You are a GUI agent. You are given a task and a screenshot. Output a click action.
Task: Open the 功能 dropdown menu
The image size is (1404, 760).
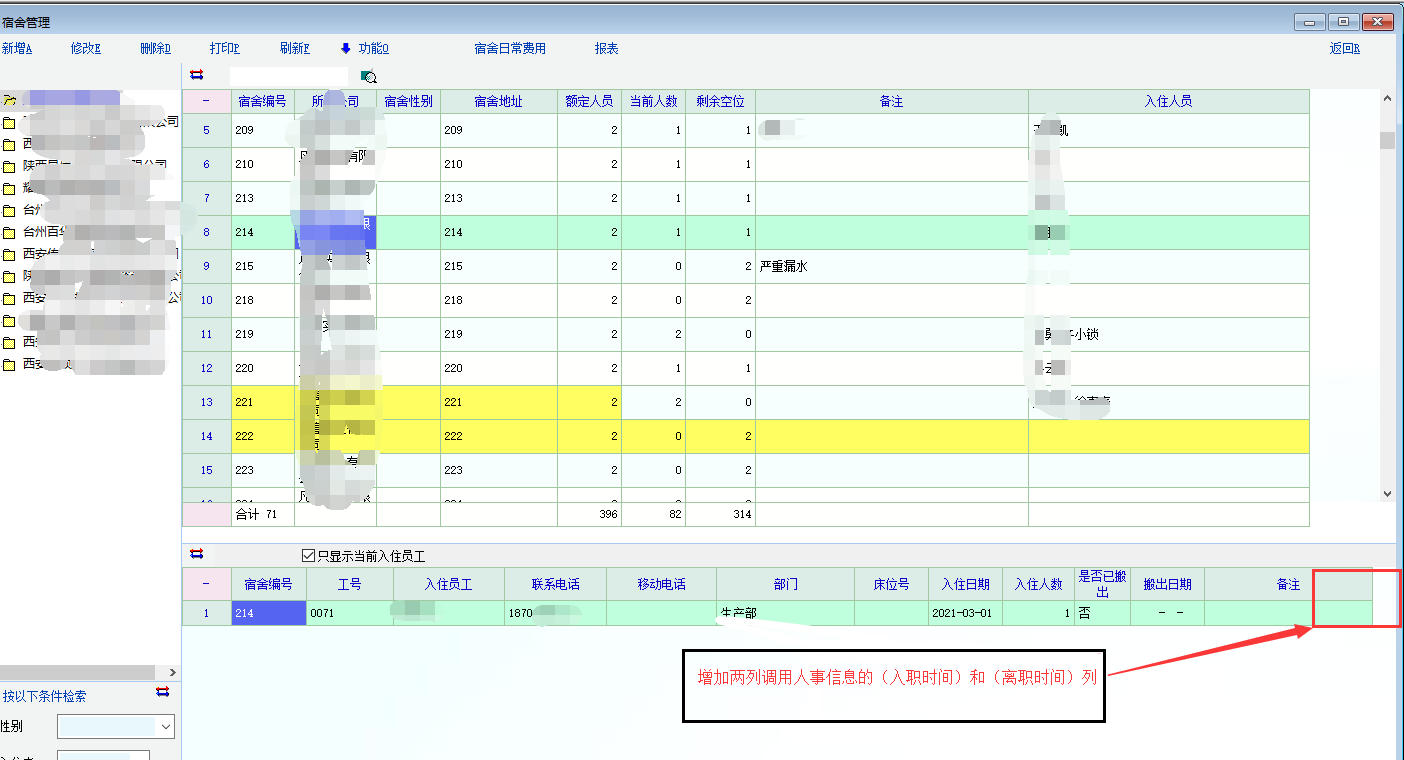(x=373, y=48)
